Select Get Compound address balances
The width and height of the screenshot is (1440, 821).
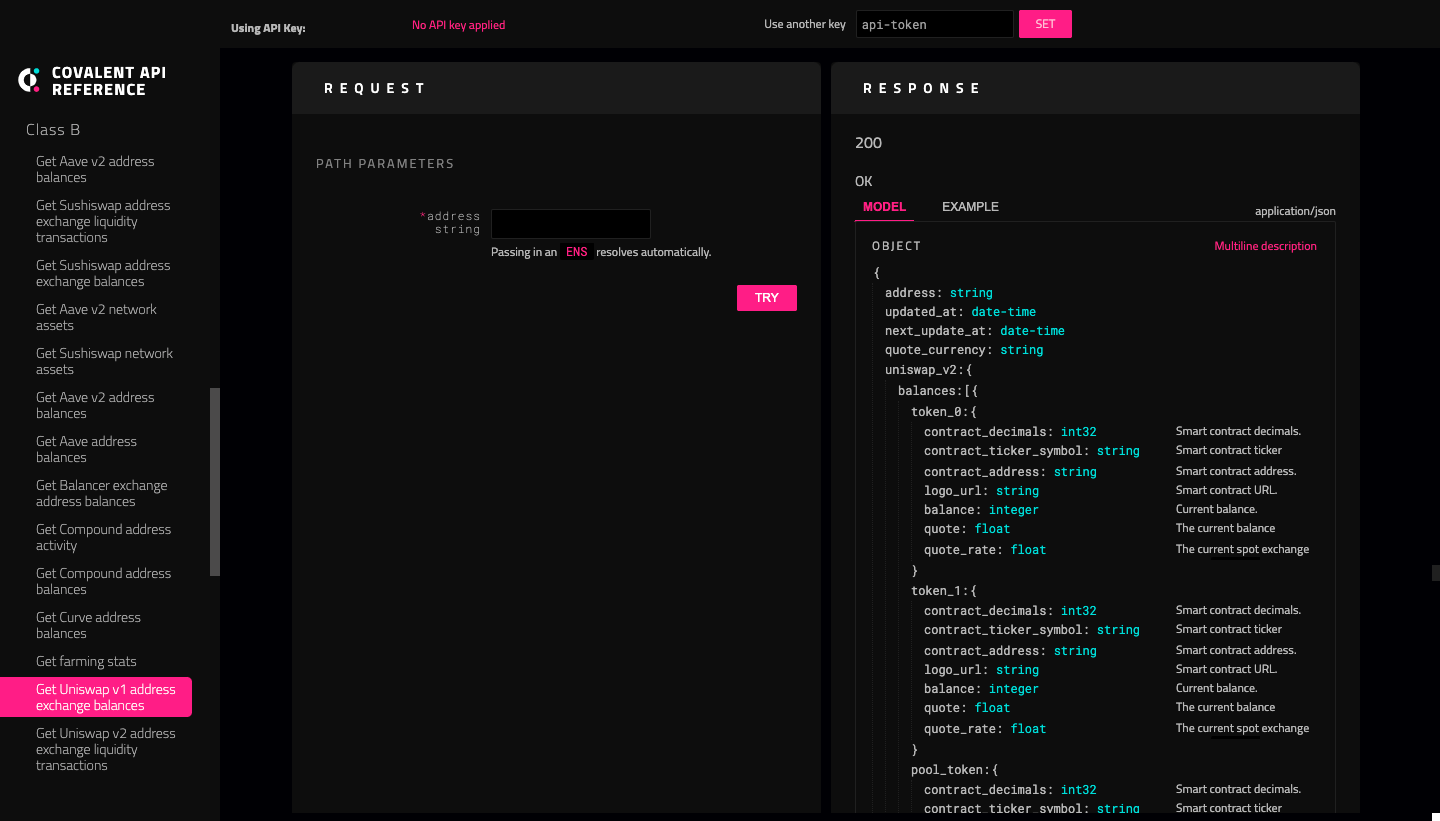(x=103, y=581)
